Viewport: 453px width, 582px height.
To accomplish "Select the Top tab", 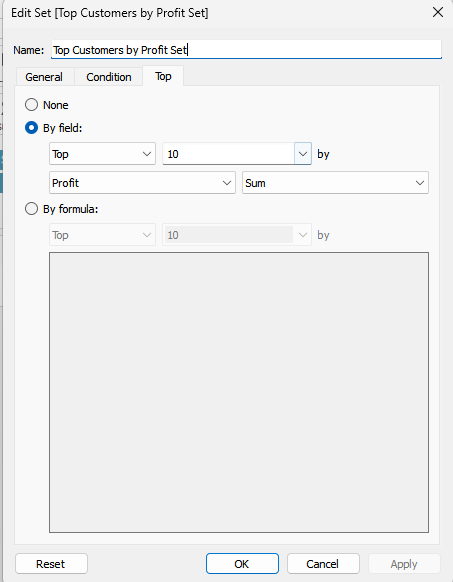I will (163, 76).
